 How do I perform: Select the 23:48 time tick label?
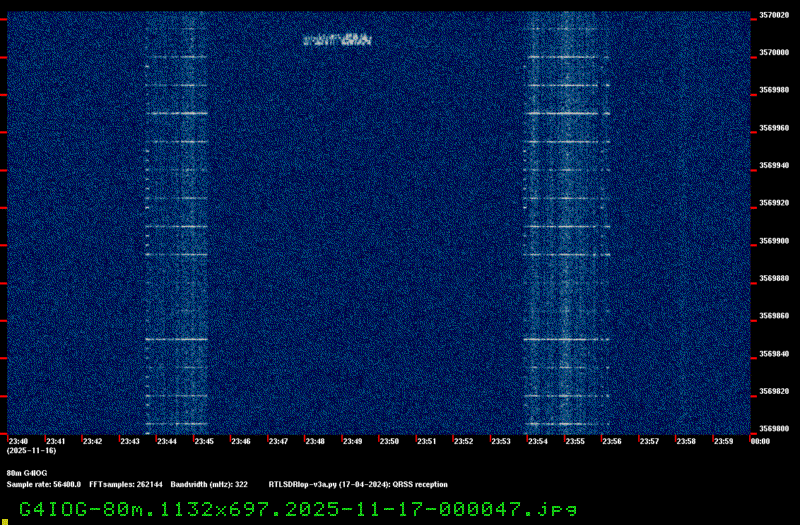click(x=315, y=441)
